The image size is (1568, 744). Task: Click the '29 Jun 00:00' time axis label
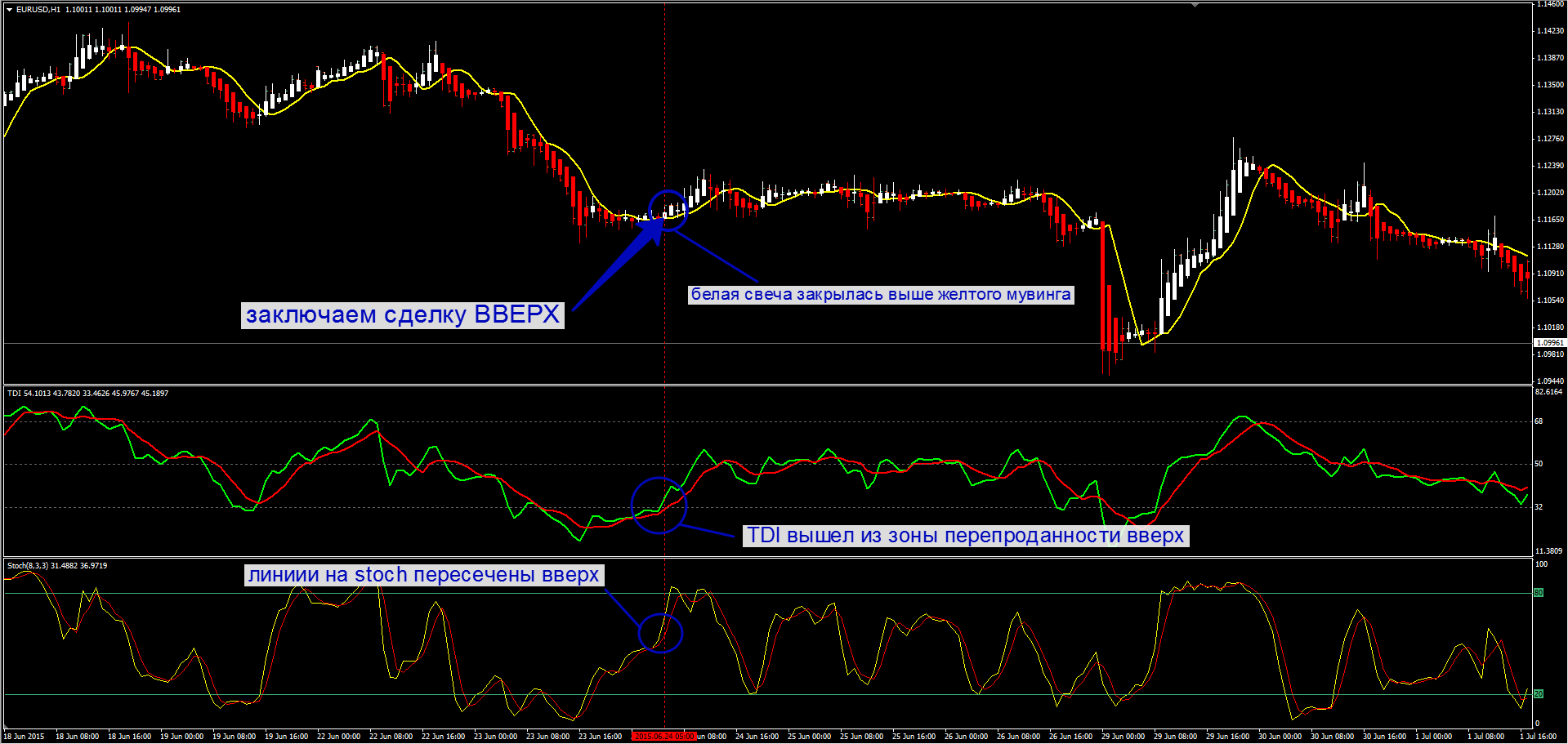coord(1123,737)
